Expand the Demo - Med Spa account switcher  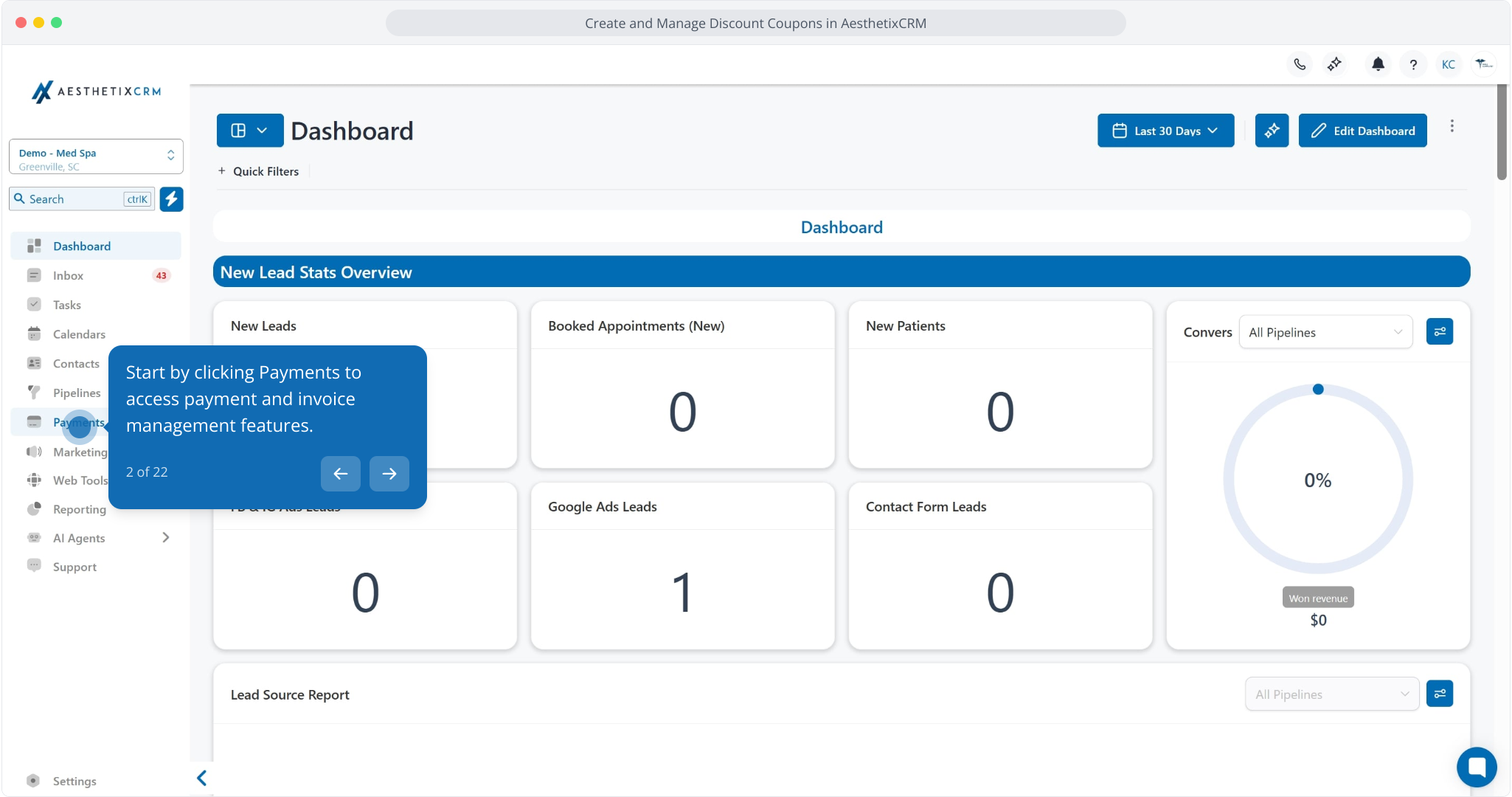96,157
